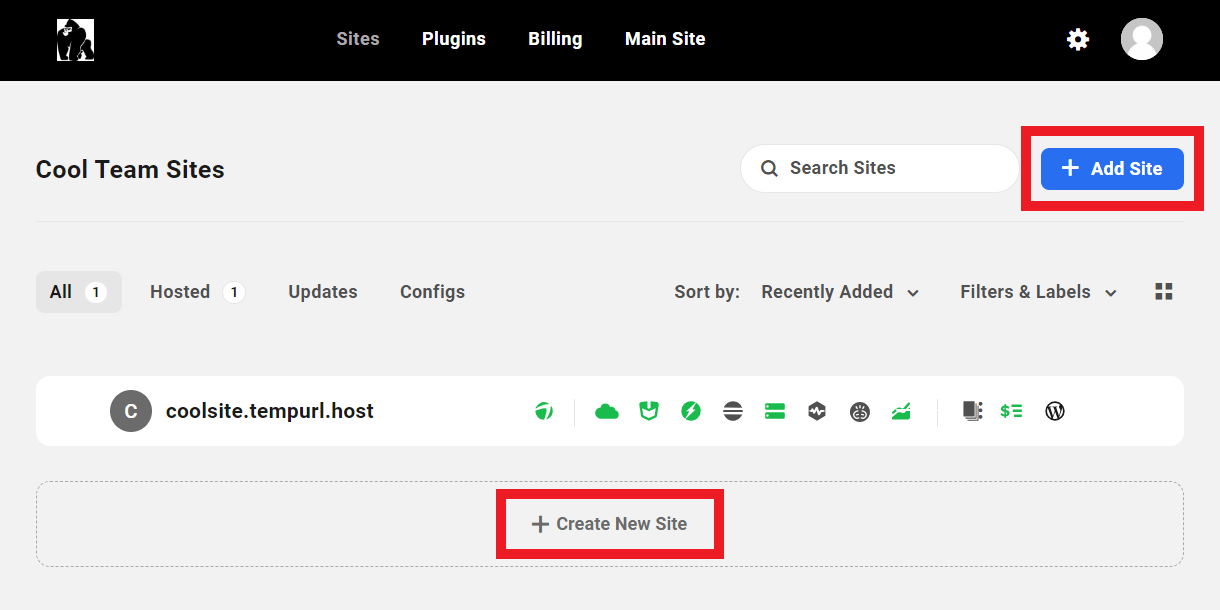Click the Snapshot backups hexagon icon
Image resolution: width=1220 pixels, height=610 pixels.
pos(817,411)
